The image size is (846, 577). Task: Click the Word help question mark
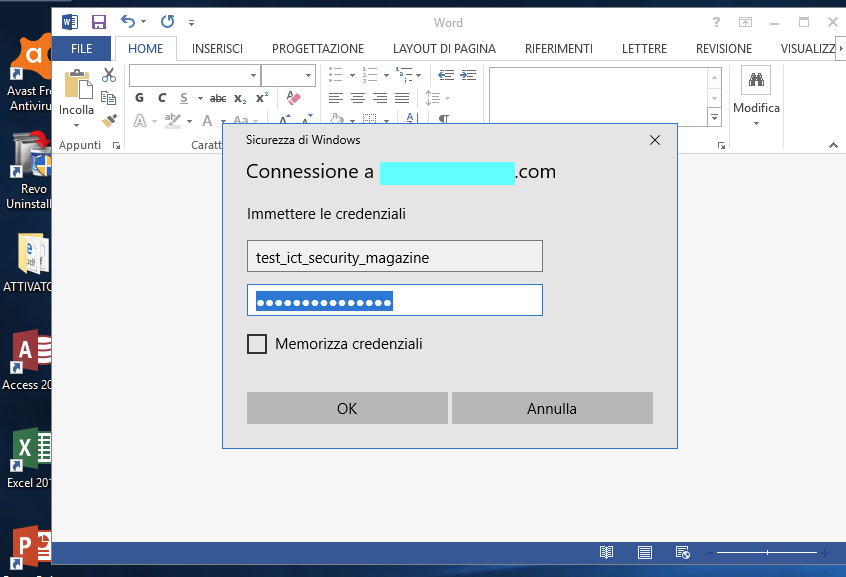[x=716, y=22]
